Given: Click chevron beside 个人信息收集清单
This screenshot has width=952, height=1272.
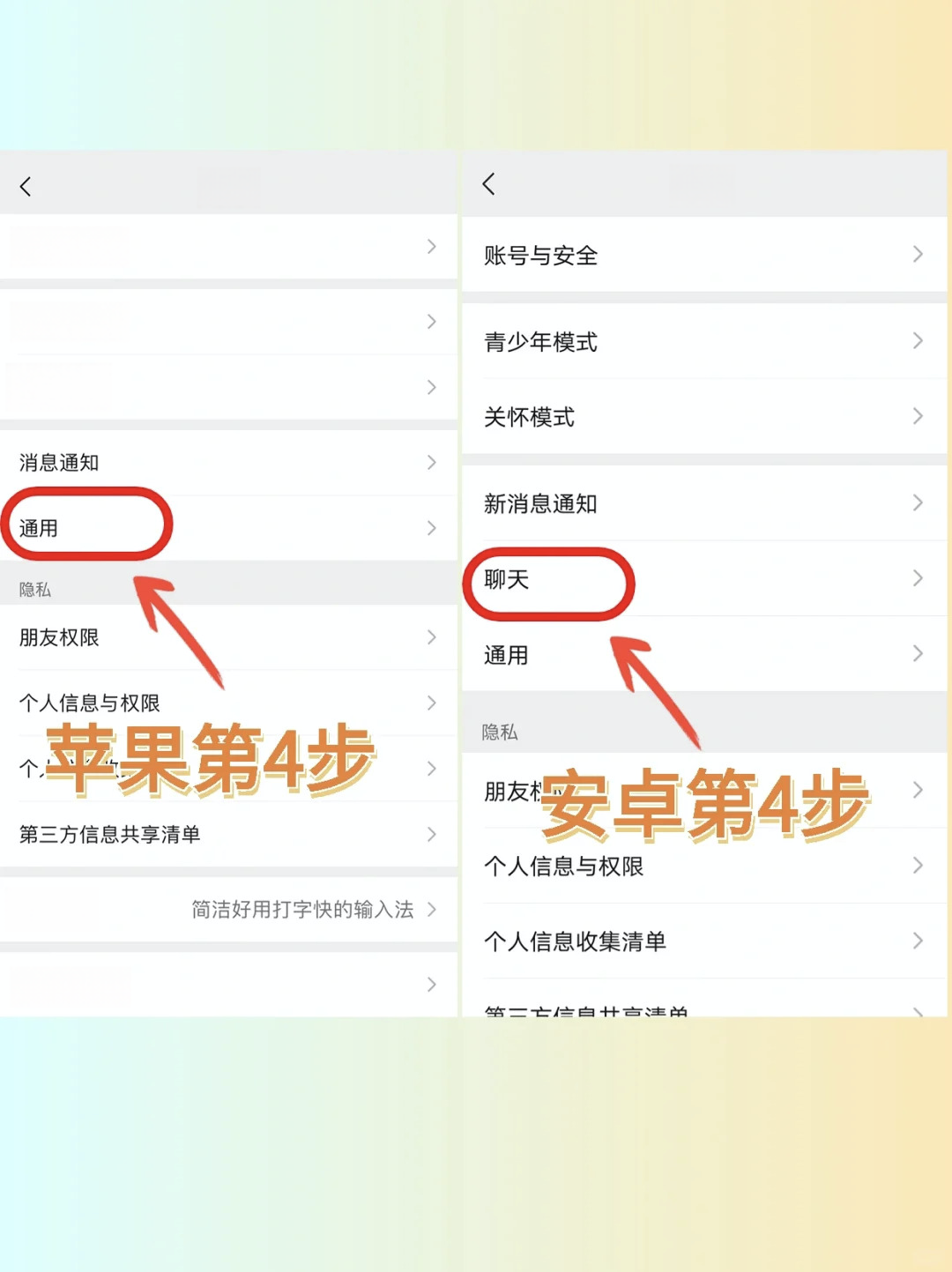Looking at the screenshot, I should [918, 941].
